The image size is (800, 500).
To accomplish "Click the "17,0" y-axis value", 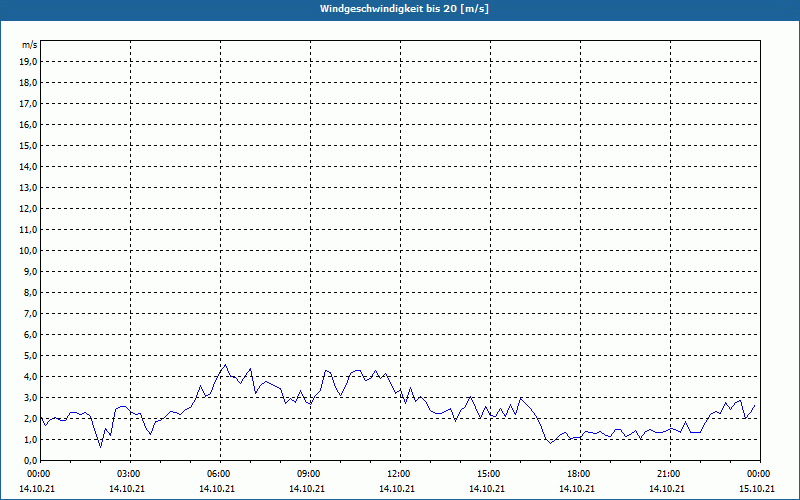I will [x=28, y=104].
